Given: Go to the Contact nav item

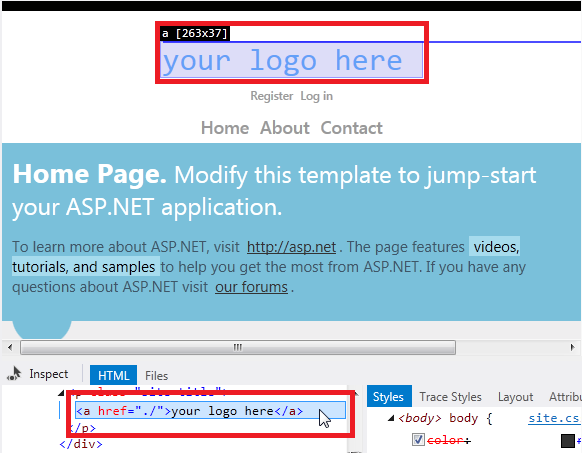Looking at the screenshot, I should pyautogui.click(x=352, y=128).
